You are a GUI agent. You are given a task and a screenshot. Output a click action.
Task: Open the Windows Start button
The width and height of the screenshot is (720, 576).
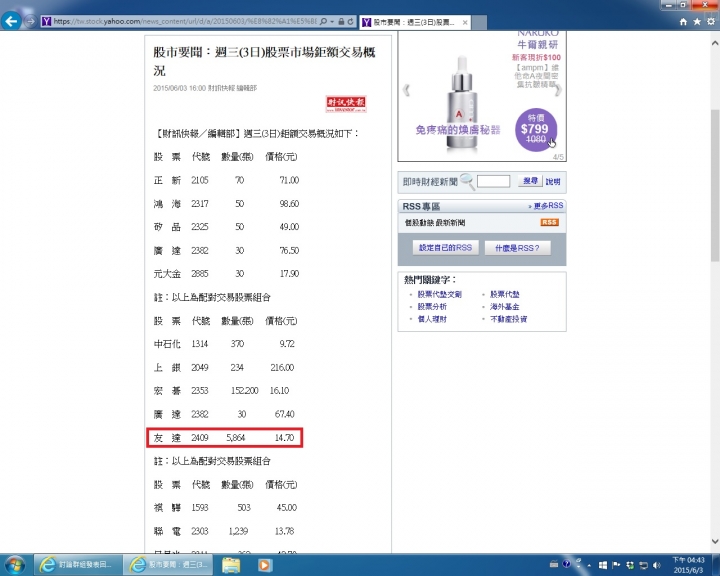point(15,565)
